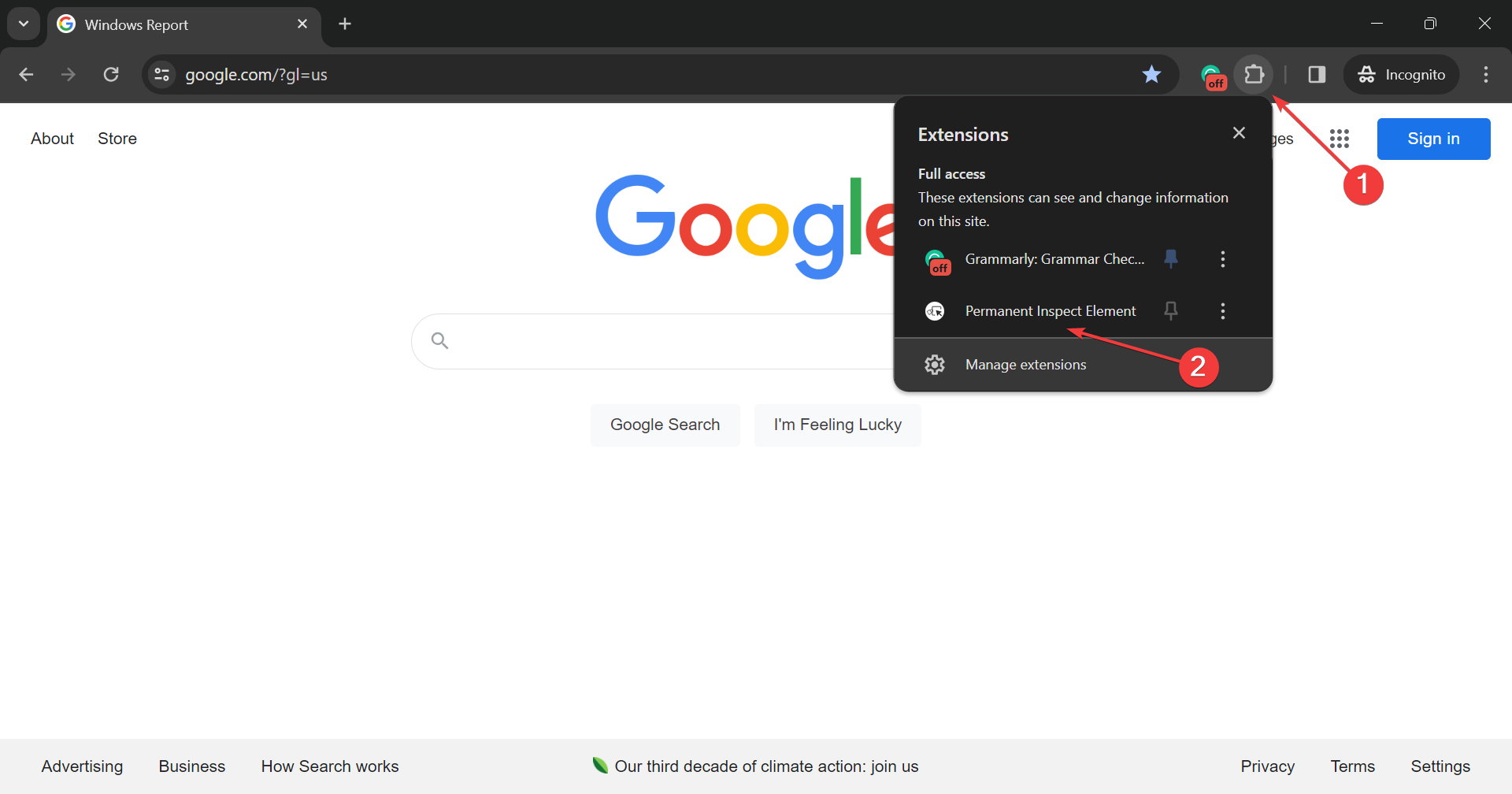The height and width of the screenshot is (794, 1512).
Task: Open Chrome three-dot menu
Action: (x=1486, y=75)
